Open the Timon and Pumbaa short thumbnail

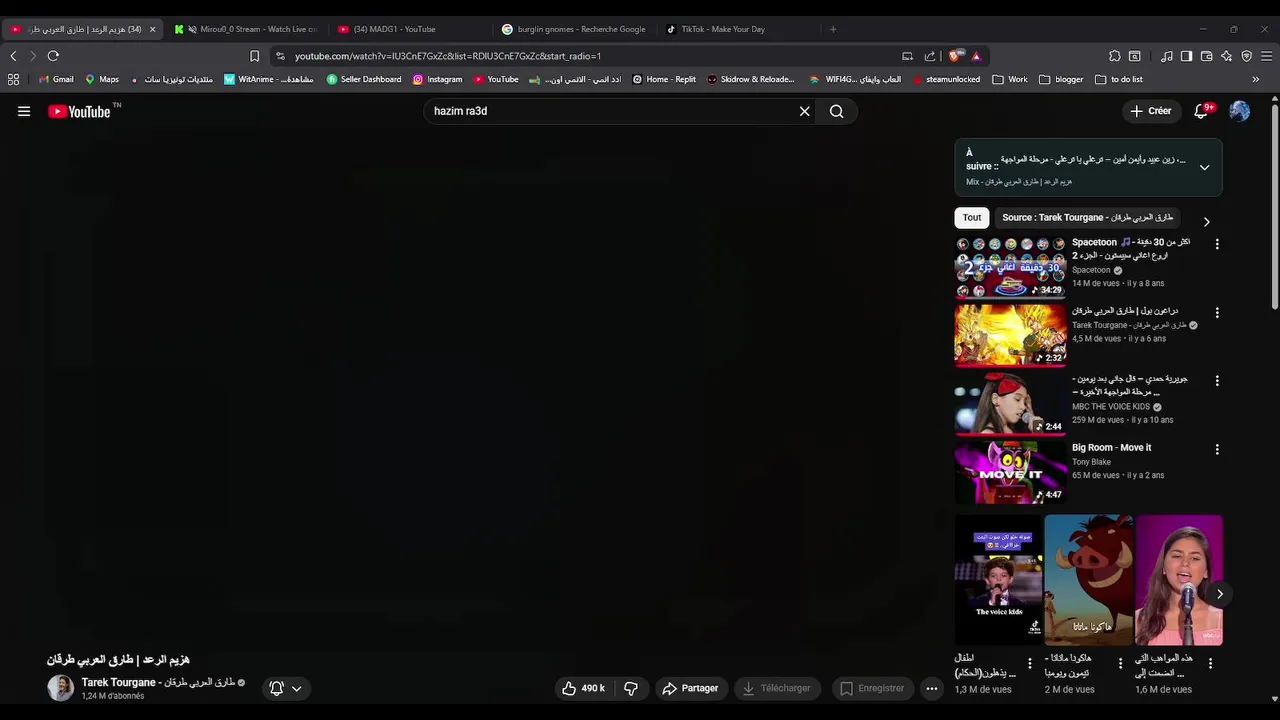[1088, 580]
